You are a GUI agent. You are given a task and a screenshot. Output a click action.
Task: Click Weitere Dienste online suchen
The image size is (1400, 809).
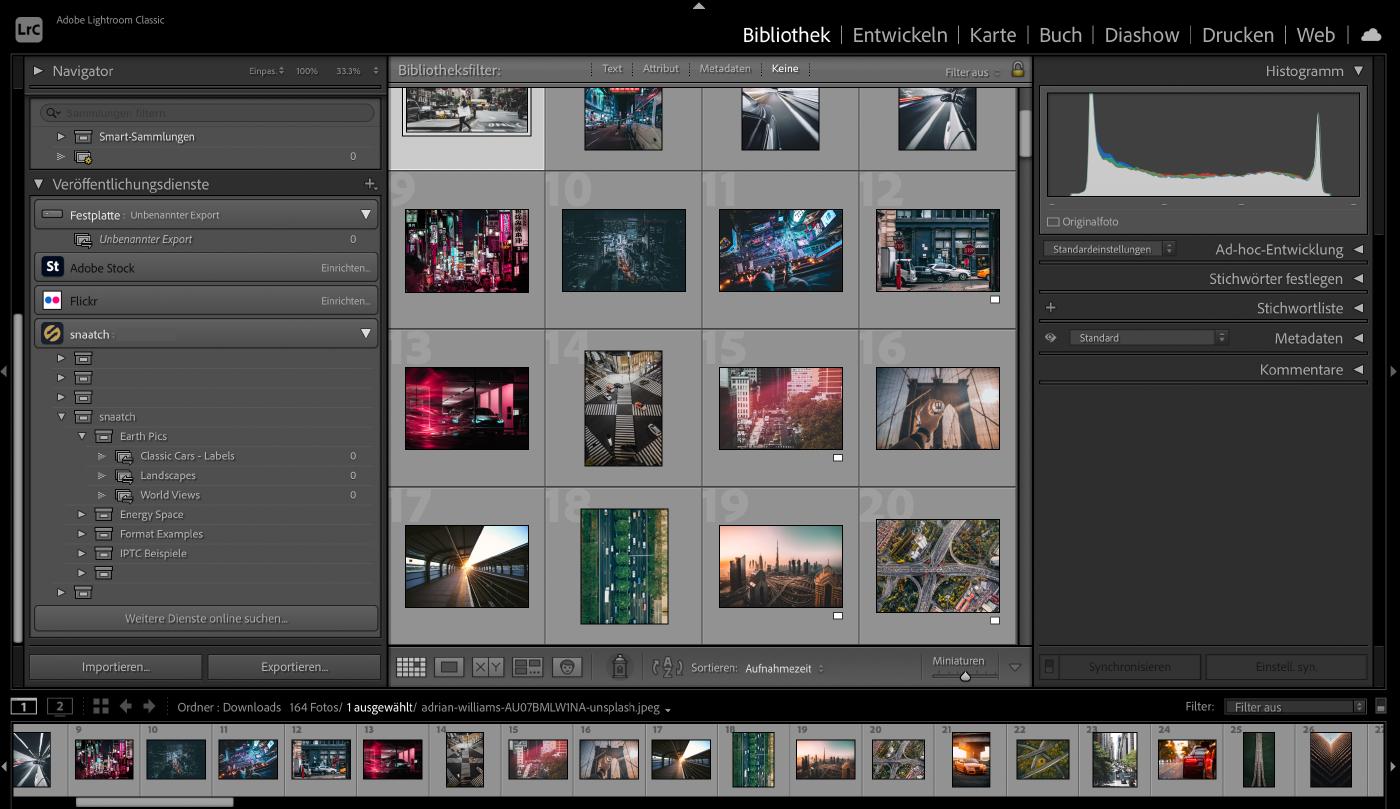pyautogui.click(x=205, y=618)
